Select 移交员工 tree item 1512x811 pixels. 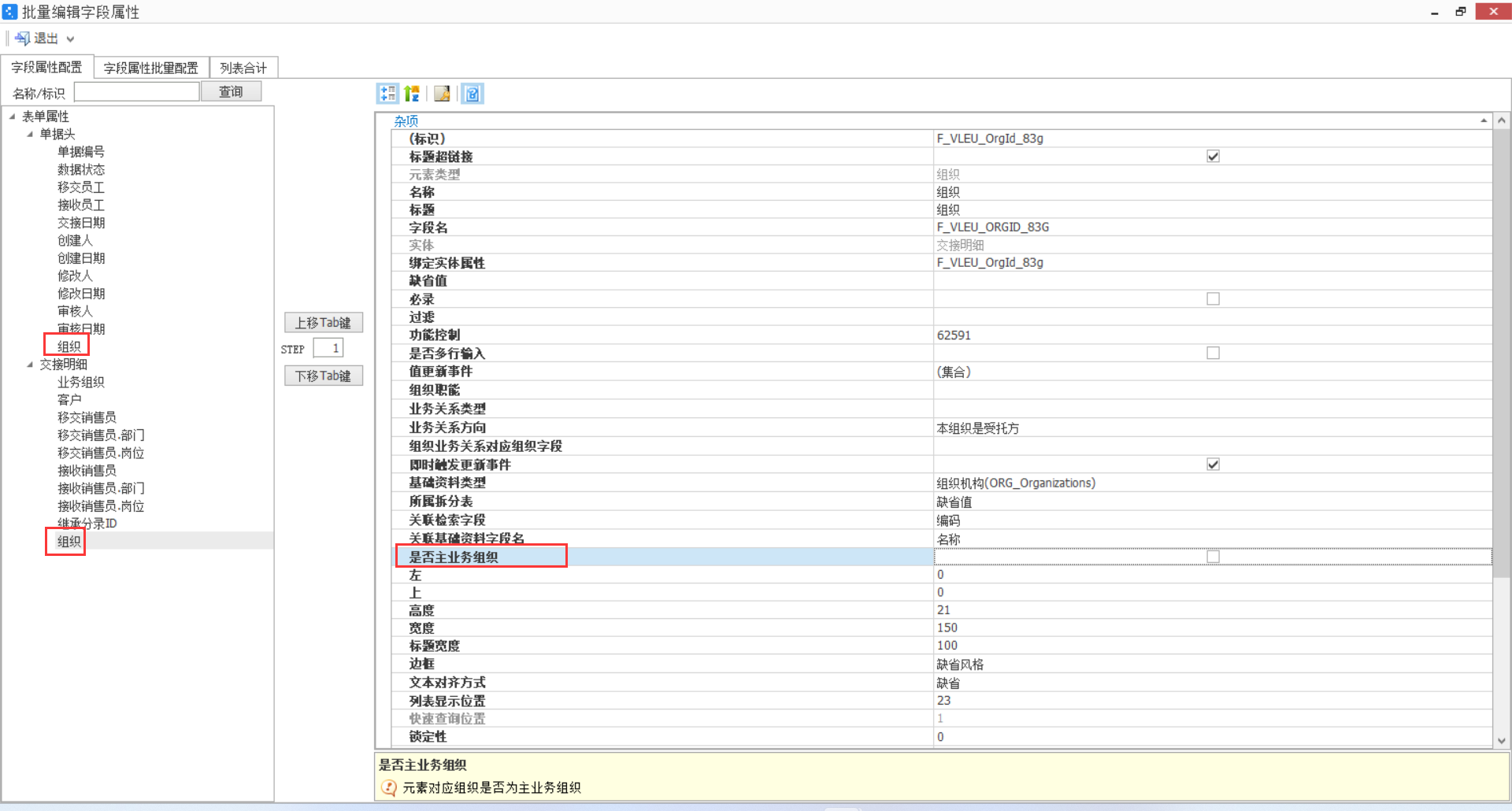click(81, 187)
